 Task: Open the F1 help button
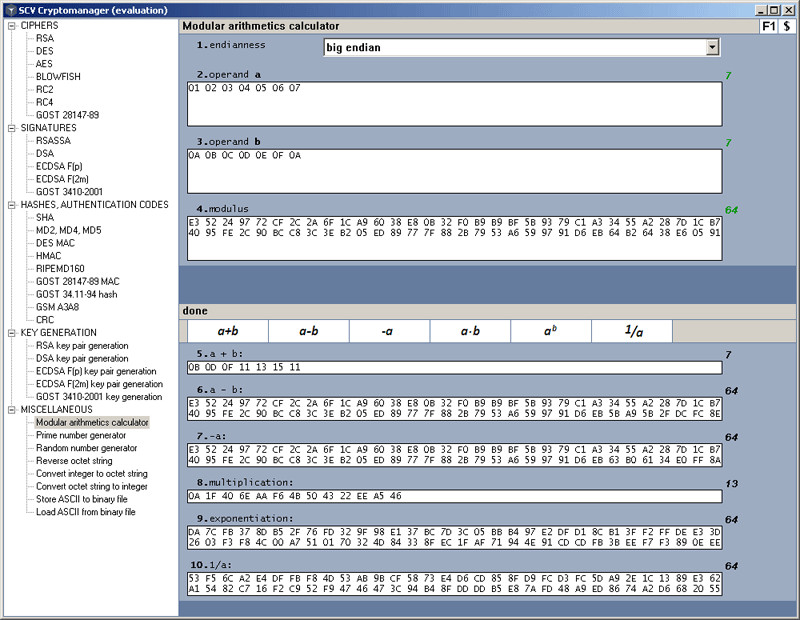coord(769,26)
